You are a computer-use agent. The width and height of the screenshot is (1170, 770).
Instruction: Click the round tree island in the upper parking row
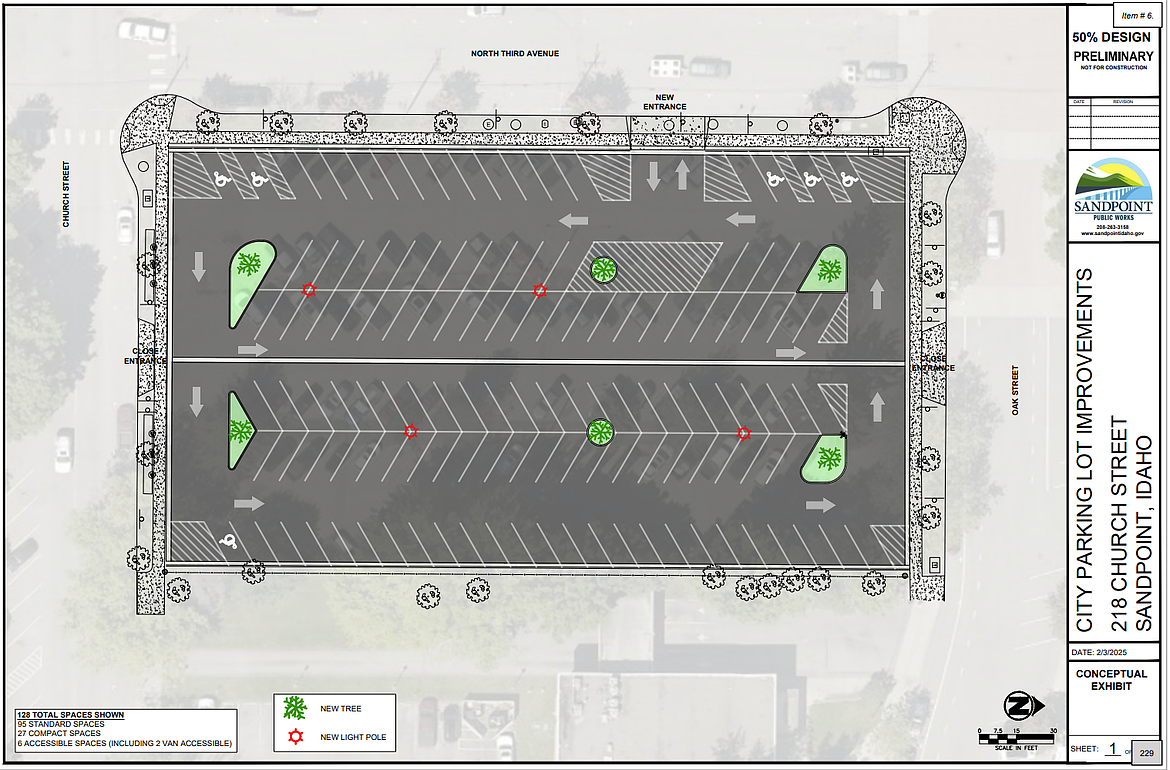tap(602, 269)
